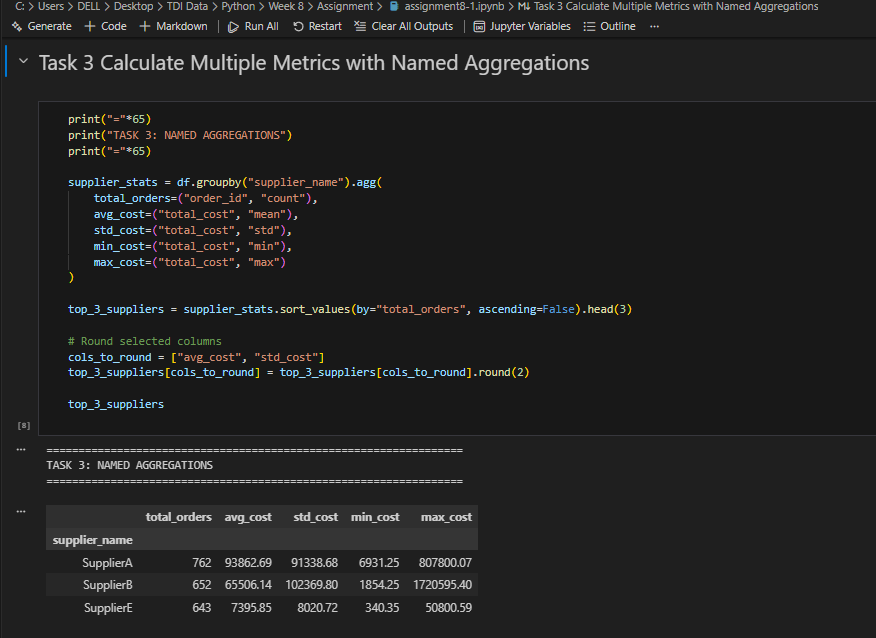This screenshot has height=638, width=876.
Task: Click the supplier_name index label
Action: [93, 540]
